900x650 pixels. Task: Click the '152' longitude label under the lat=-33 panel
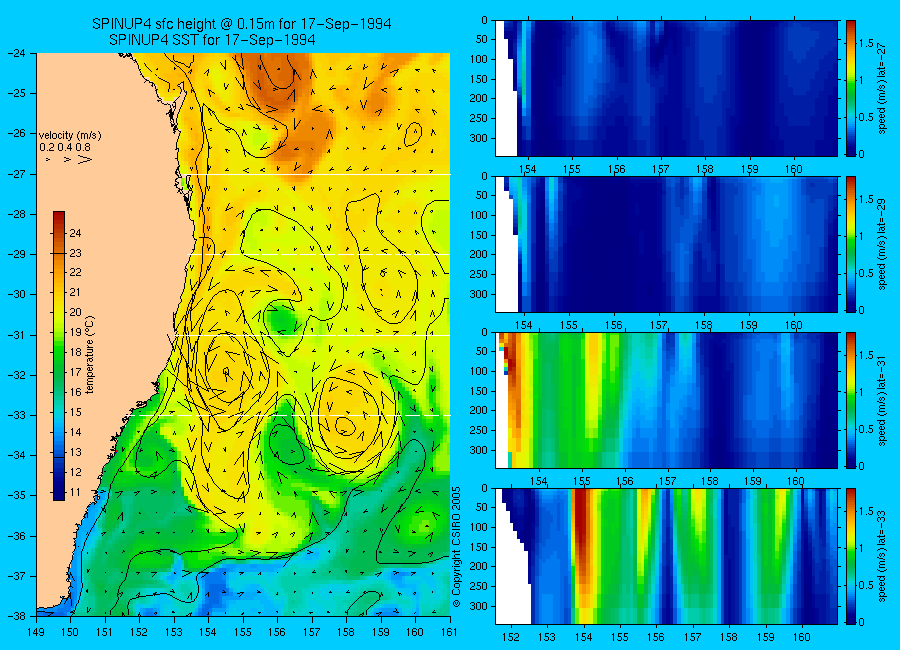point(510,637)
